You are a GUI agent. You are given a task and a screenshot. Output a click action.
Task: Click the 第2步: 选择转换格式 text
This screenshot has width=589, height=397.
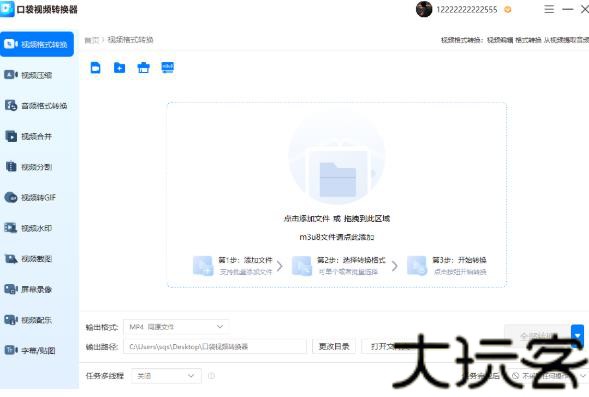pos(351,260)
